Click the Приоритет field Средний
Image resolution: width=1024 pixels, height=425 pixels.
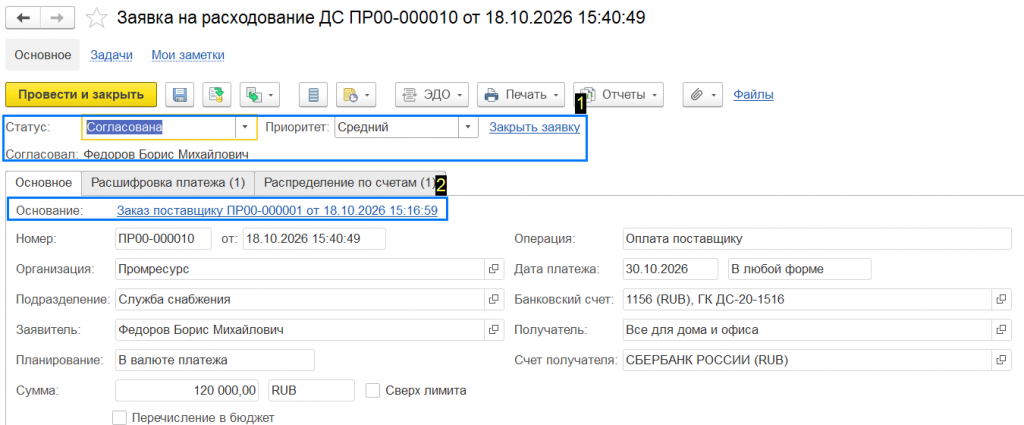[396, 127]
